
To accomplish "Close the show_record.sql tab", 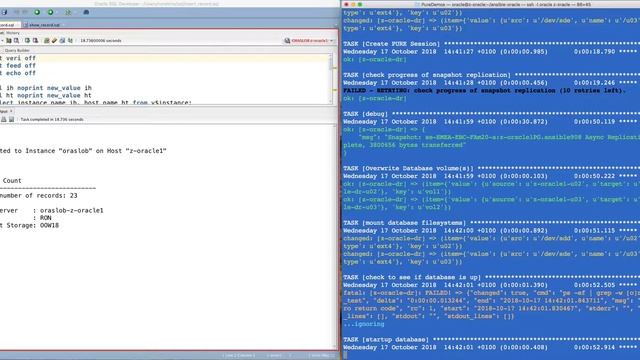I will [x=63, y=25].
